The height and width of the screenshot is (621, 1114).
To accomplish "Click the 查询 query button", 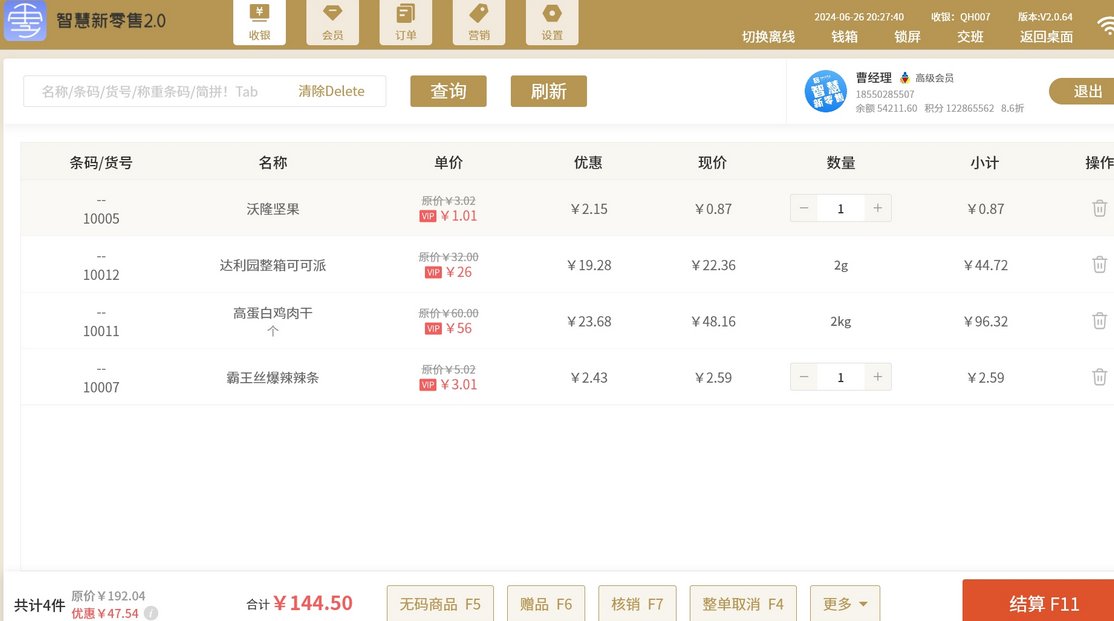I will click(x=448, y=91).
